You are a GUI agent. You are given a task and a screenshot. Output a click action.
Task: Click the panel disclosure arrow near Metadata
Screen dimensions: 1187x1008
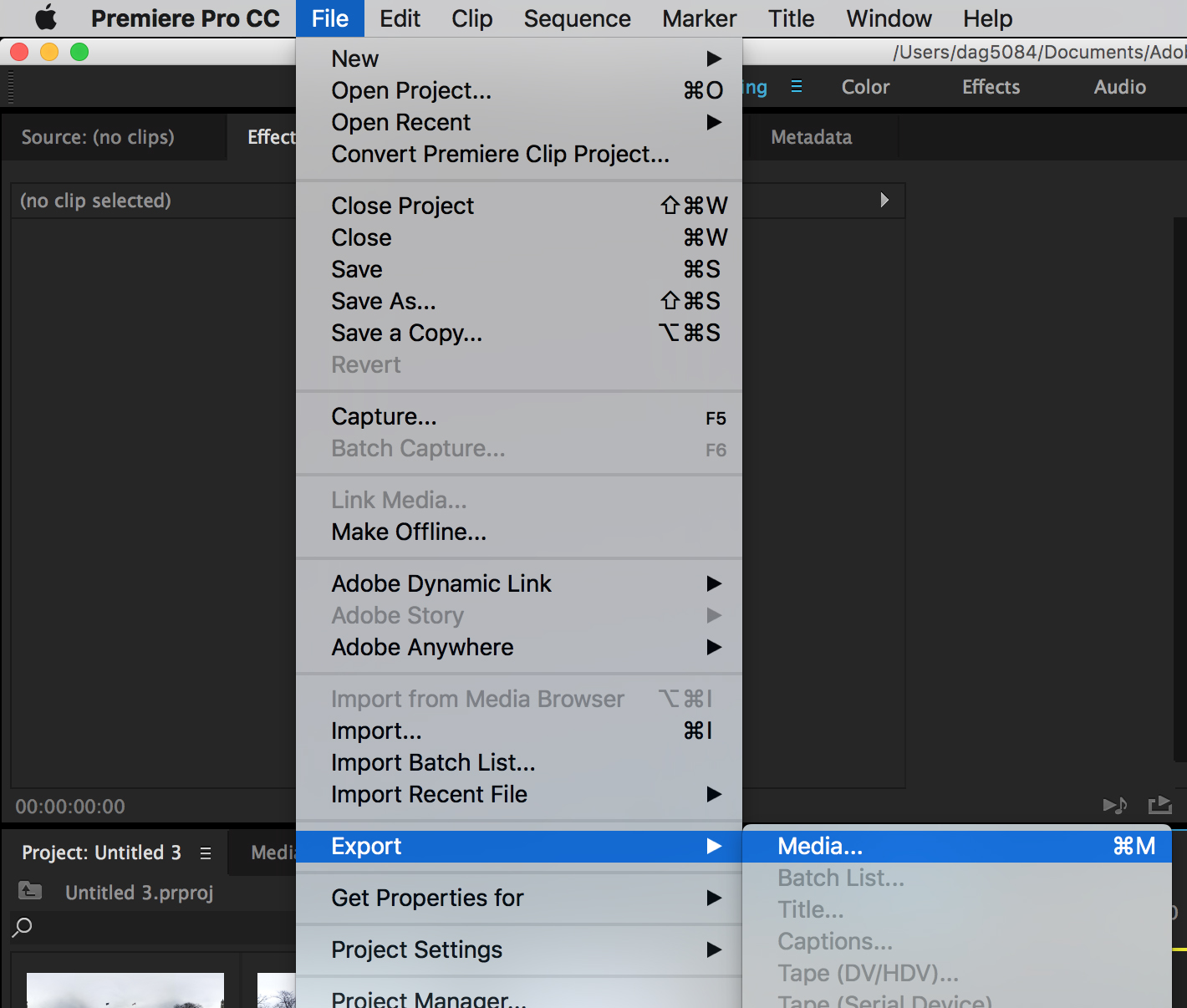(884, 200)
